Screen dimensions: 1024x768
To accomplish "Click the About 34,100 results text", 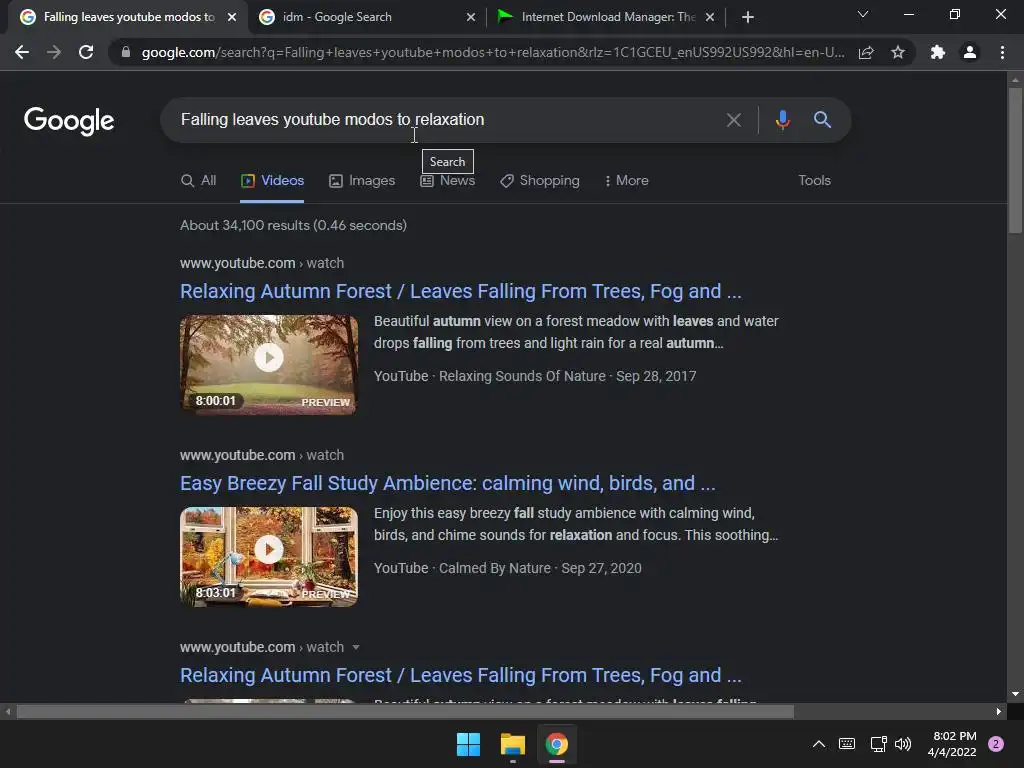I will click(x=293, y=225).
